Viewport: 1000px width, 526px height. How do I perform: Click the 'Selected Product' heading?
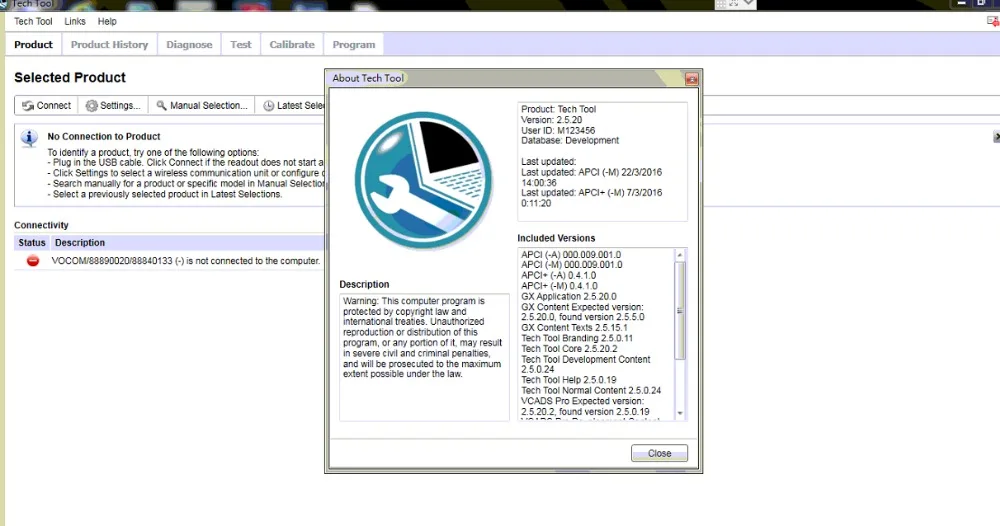pos(70,78)
